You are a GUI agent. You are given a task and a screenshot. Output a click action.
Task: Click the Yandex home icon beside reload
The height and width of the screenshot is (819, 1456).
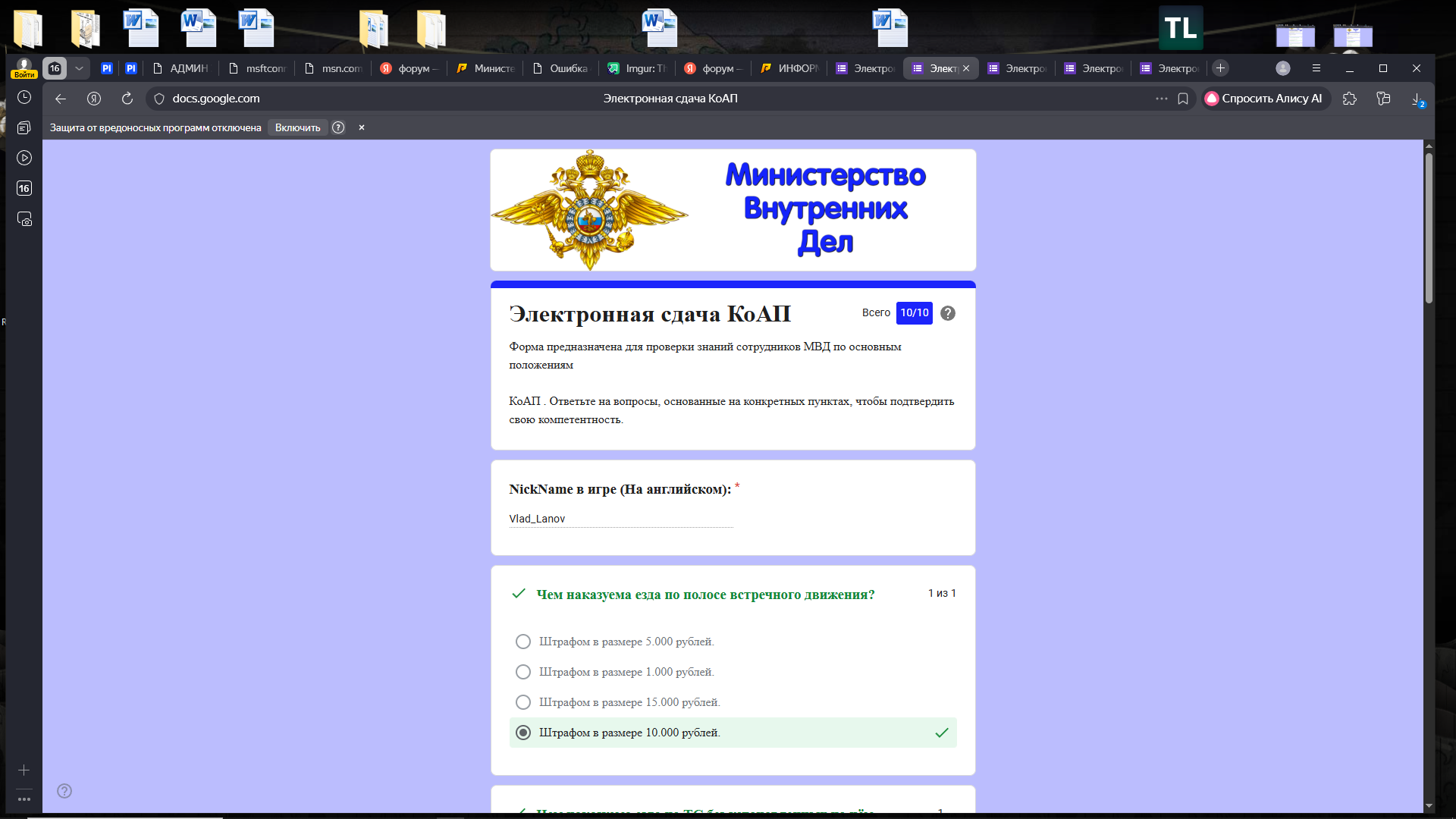pos(94,99)
